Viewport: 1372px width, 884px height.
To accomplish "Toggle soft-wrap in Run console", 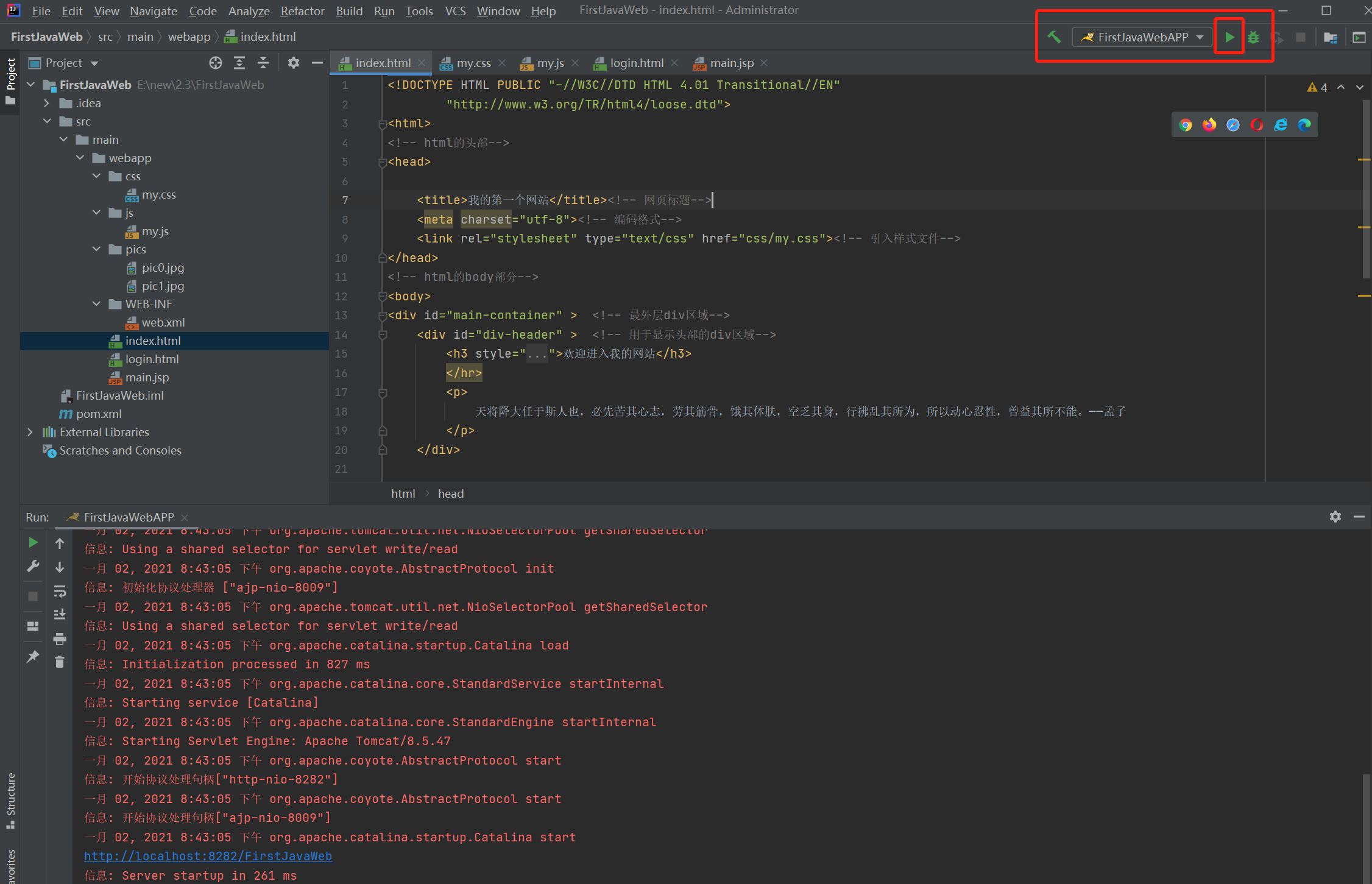I will (x=60, y=591).
